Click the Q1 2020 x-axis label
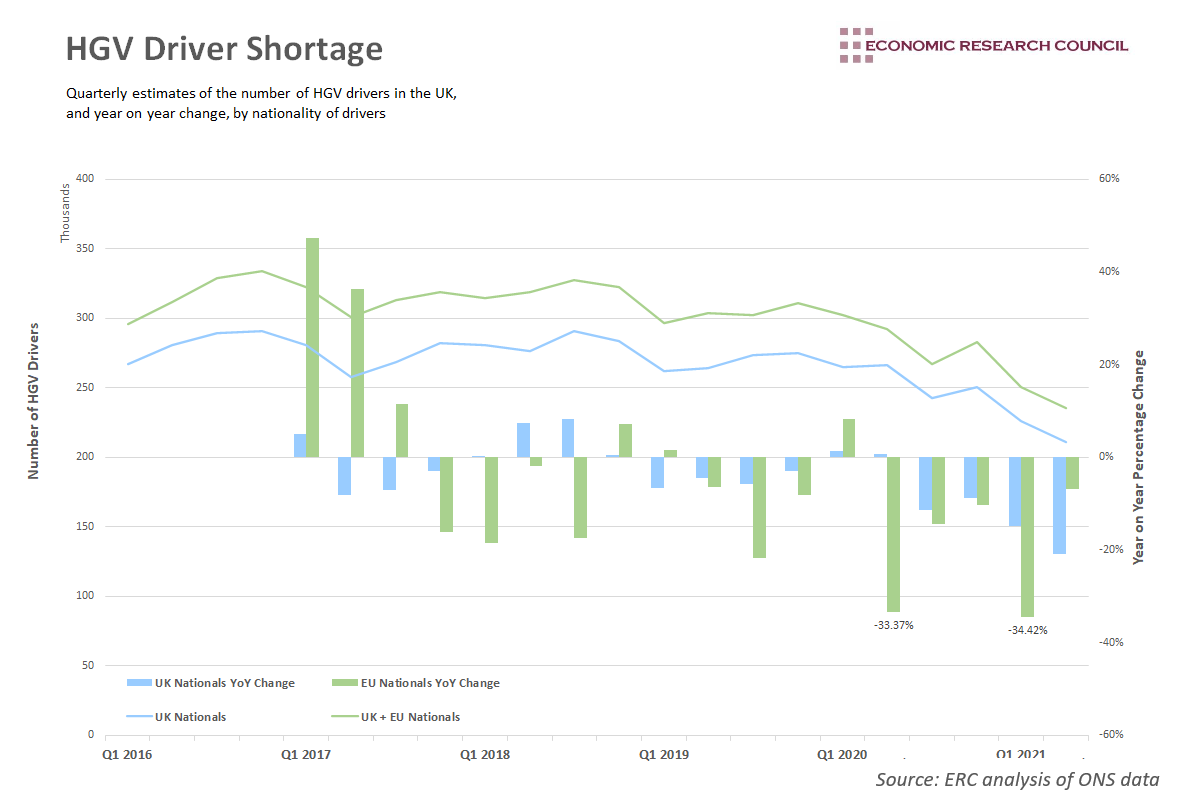Image resolution: width=1181 pixels, height=795 pixels. click(842, 754)
